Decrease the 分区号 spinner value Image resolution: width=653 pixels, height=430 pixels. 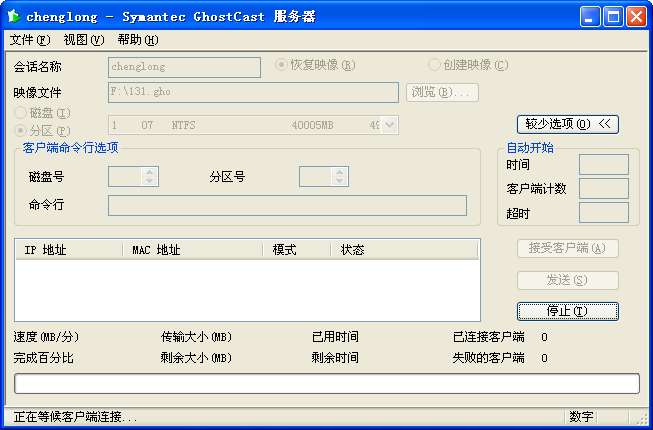click(x=340, y=181)
